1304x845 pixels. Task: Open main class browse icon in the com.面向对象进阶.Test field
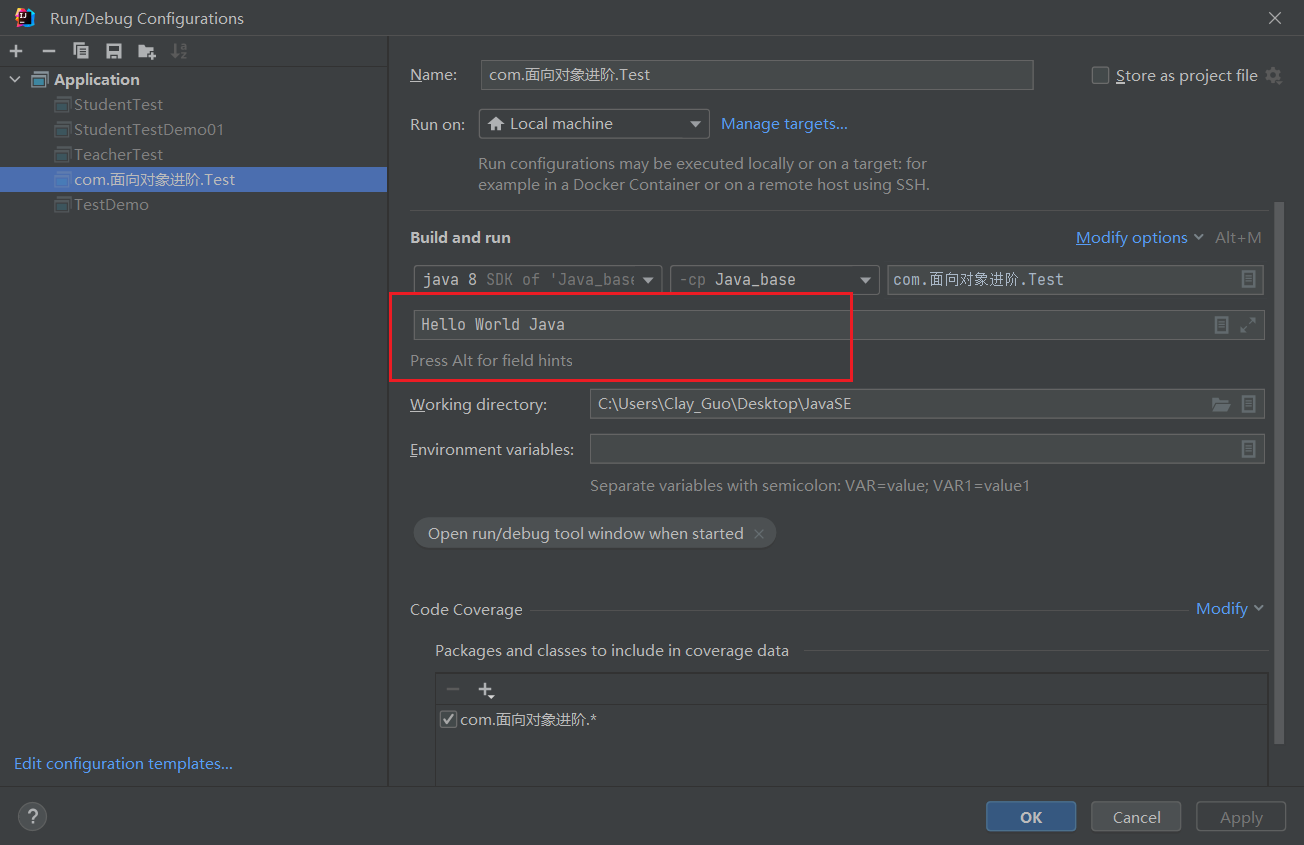point(1248,280)
